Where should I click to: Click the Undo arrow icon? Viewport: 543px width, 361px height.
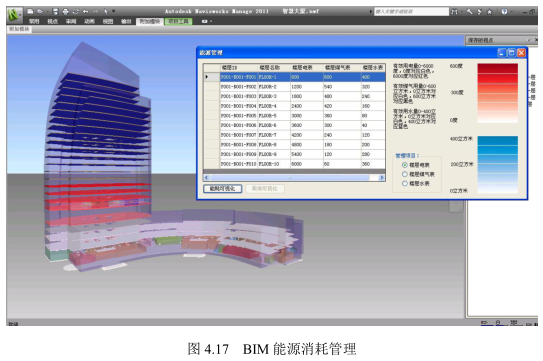pyautogui.click(x=85, y=11)
